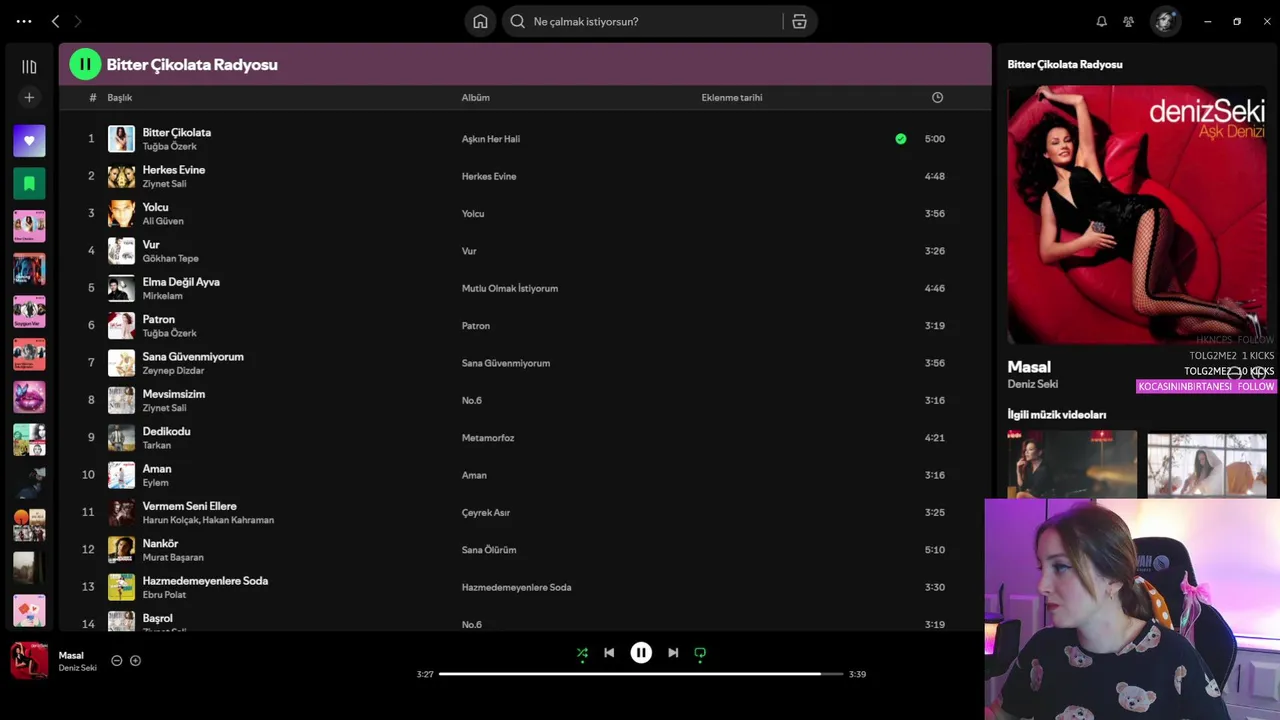Click now playing Masal cover in player bar

(29, 661)
